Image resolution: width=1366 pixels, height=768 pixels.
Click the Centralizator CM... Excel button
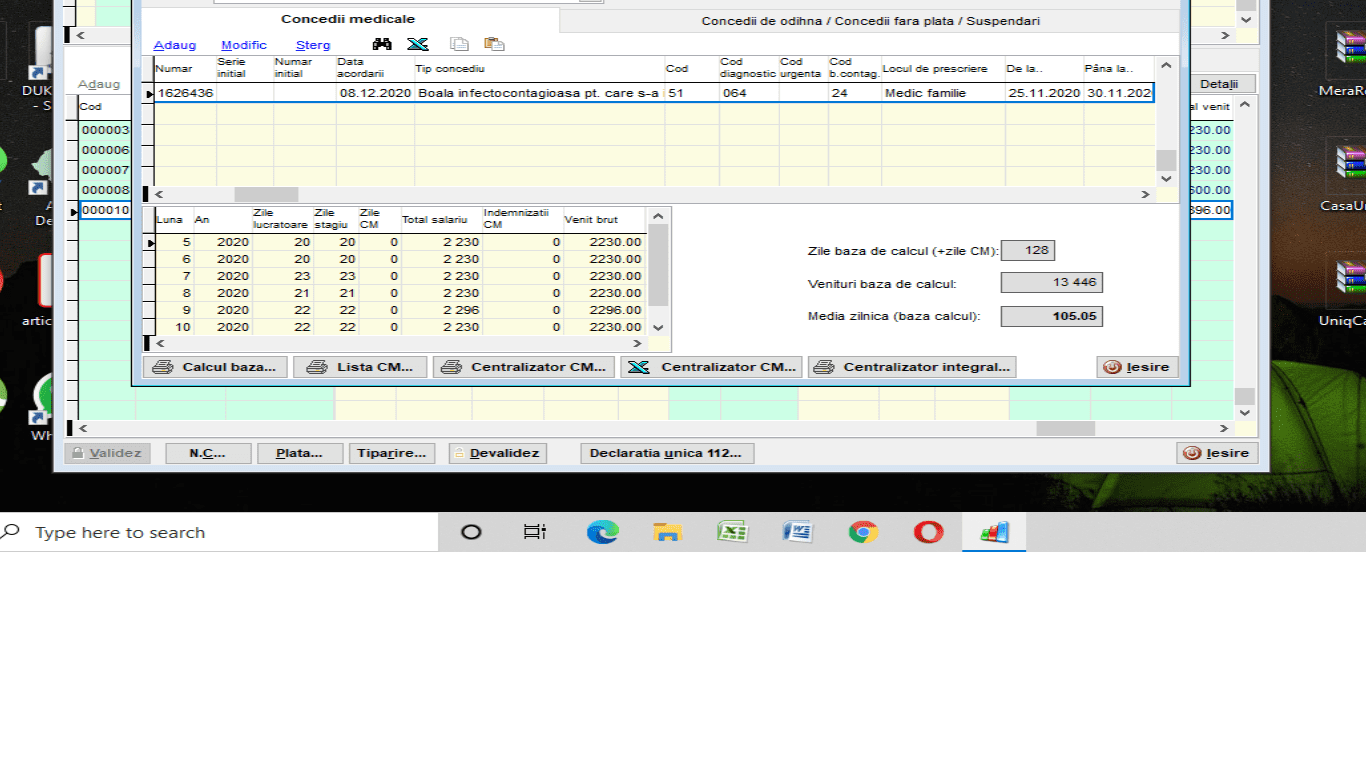(x=711, y=367)
